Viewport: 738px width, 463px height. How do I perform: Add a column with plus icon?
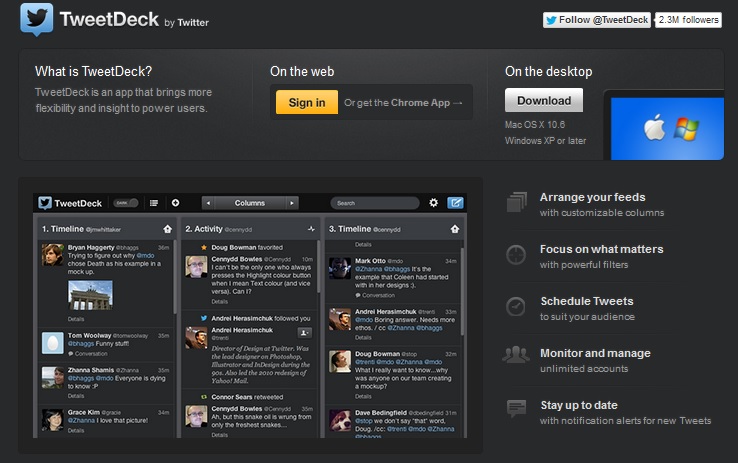click(176, 203)
